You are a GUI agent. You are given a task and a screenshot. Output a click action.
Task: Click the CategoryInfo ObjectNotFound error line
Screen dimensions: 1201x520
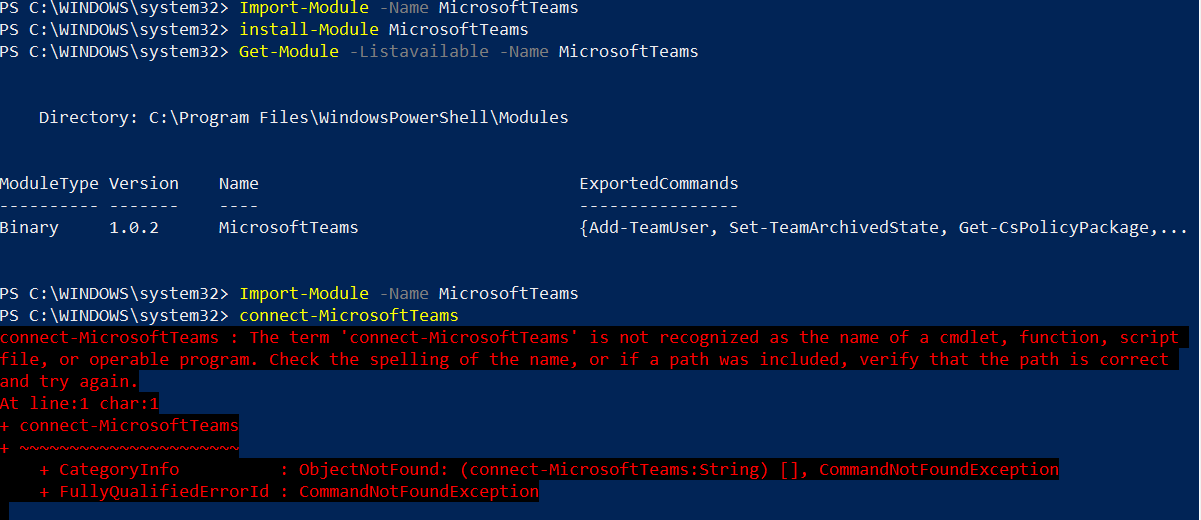(x=549, y=470)
